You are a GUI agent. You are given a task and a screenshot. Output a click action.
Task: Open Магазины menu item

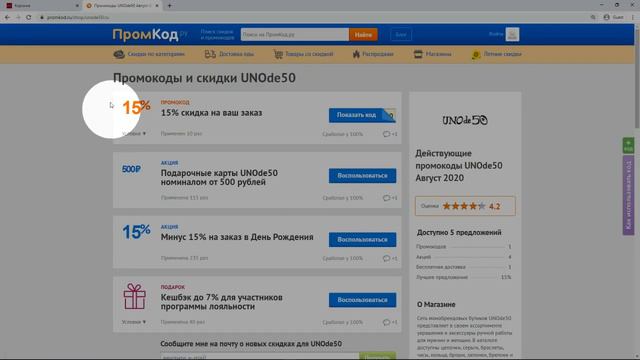(x=438, y=54)
